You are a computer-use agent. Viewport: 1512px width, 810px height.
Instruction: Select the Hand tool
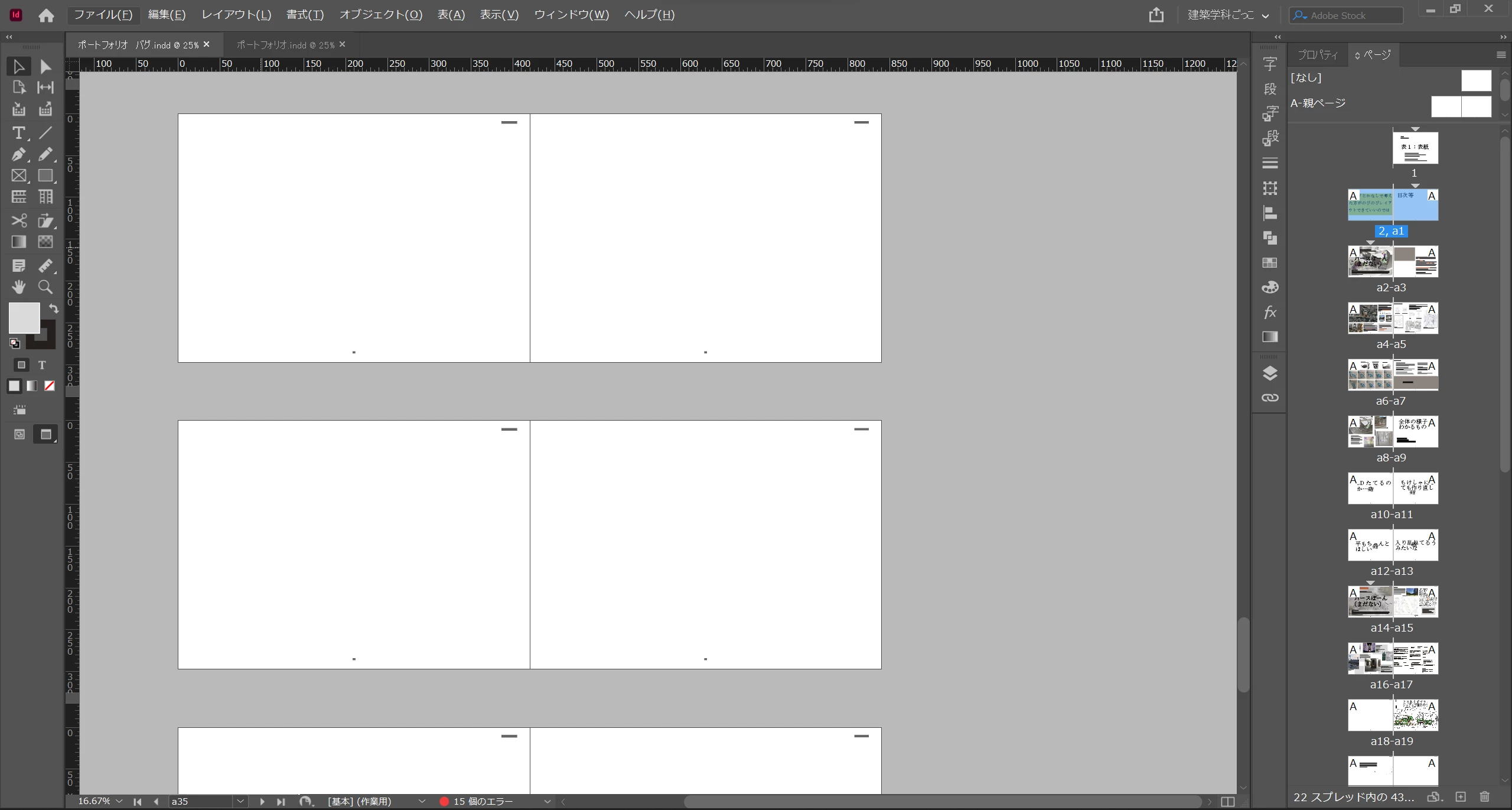click(x=18, y=287)
